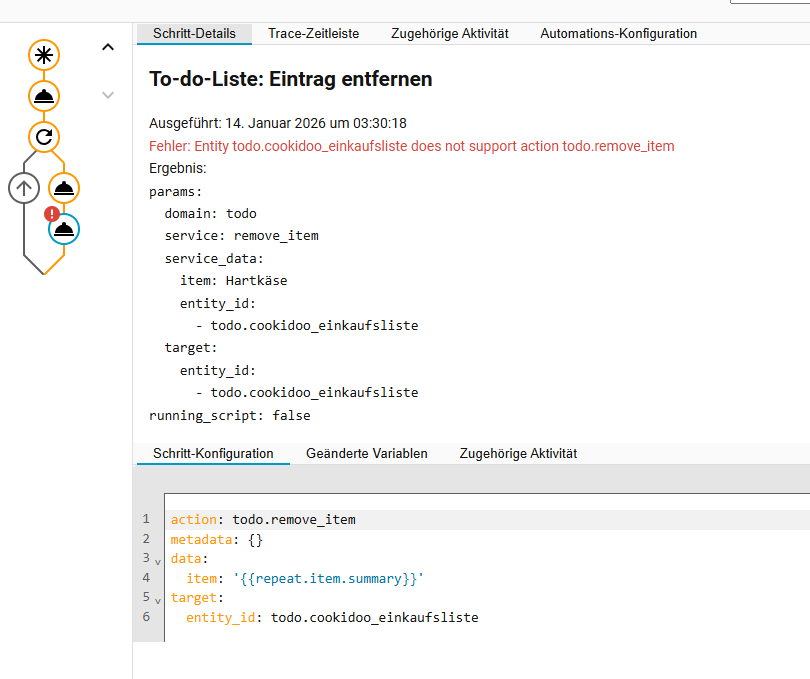Open the Schritt-Details tab
This screenshot has width=810, height=679.
click(194, 33)
